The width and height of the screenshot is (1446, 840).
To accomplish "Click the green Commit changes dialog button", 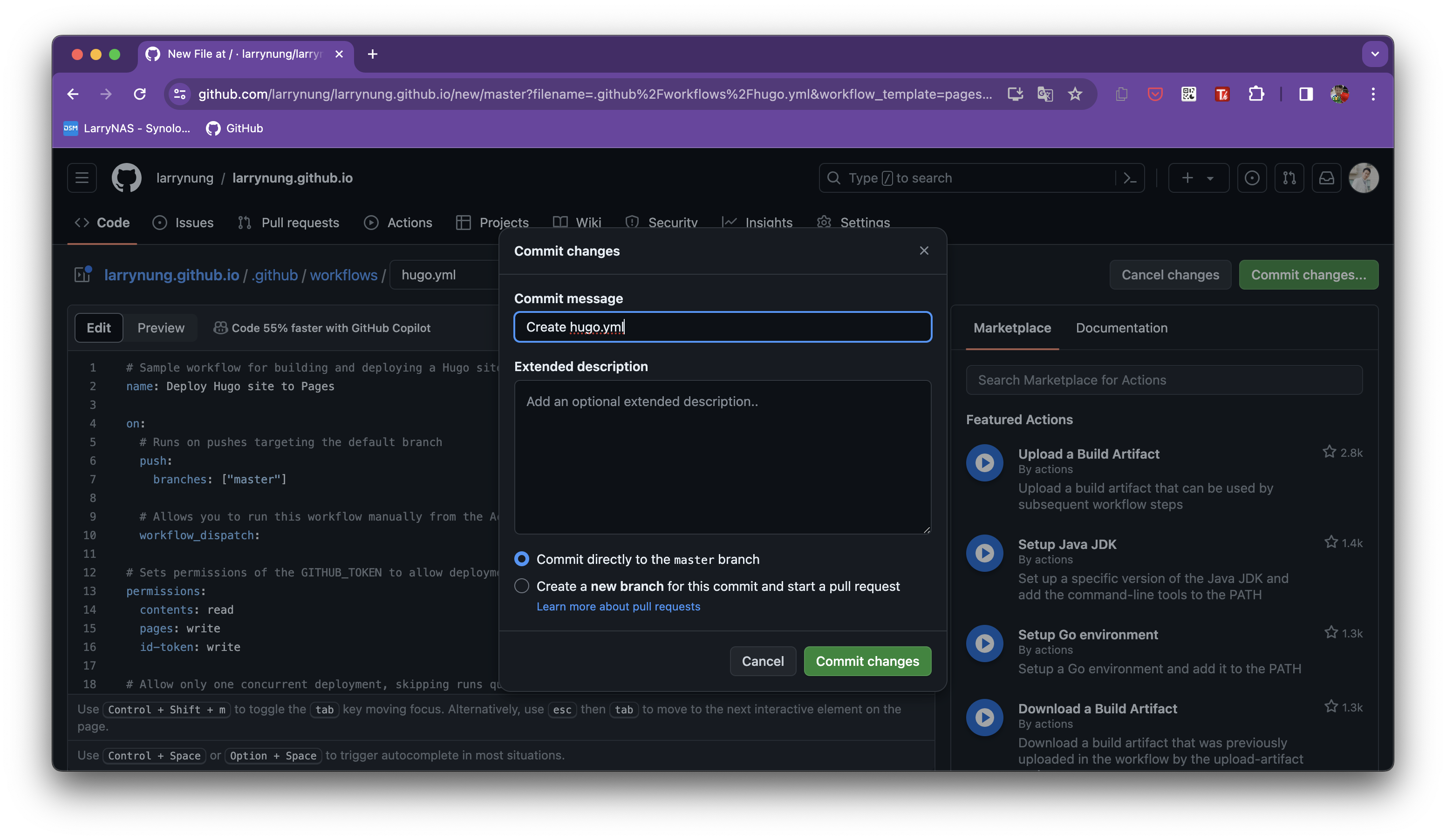I will tap(867, 661).
